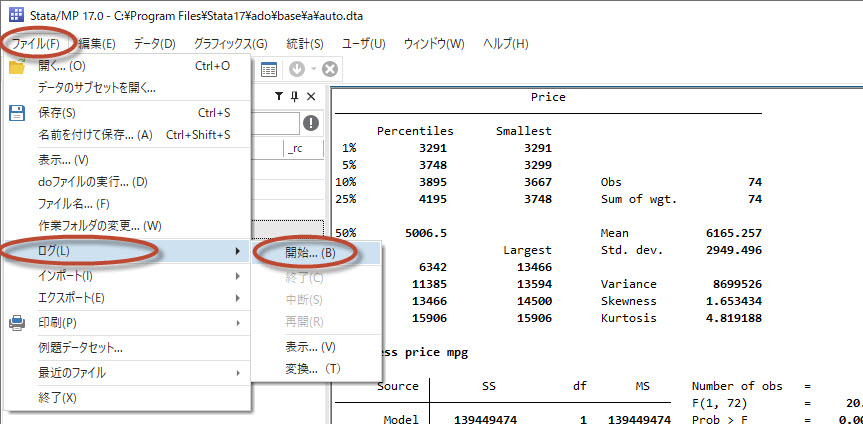863x424 pixels.
Task: Open the 編集(E) menu
Action: [97, 44]
